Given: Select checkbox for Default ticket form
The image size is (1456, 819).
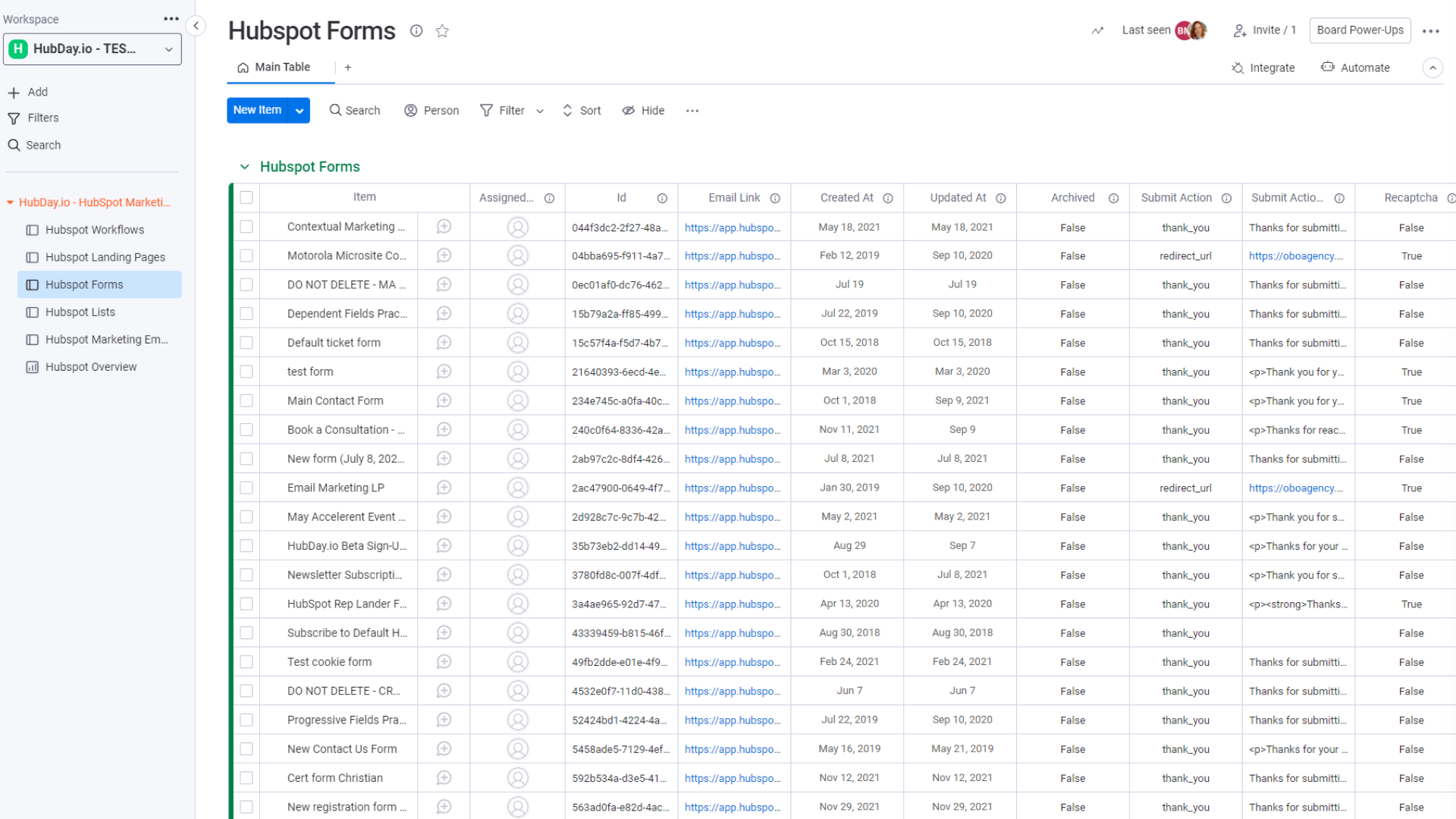Looking at the screenshot, I should point(246,343).
